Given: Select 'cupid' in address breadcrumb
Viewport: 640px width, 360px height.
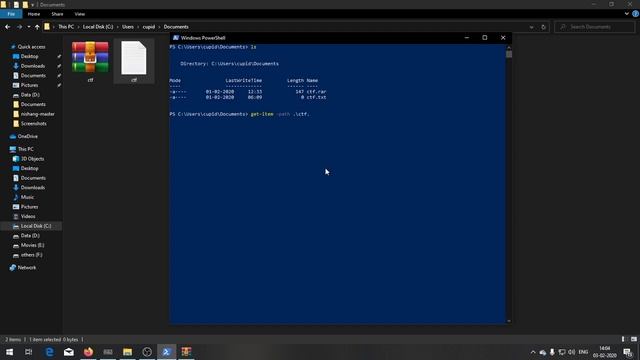Looking at the screenshot, I should click(149, 27).
